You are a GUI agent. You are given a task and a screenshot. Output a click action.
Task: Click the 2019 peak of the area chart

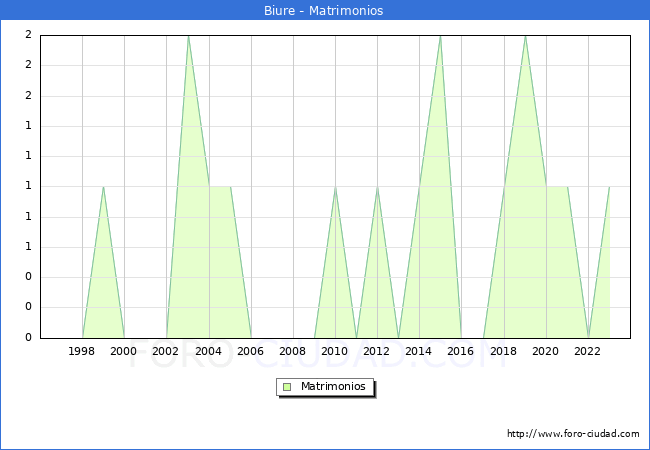tap(525, 36)
